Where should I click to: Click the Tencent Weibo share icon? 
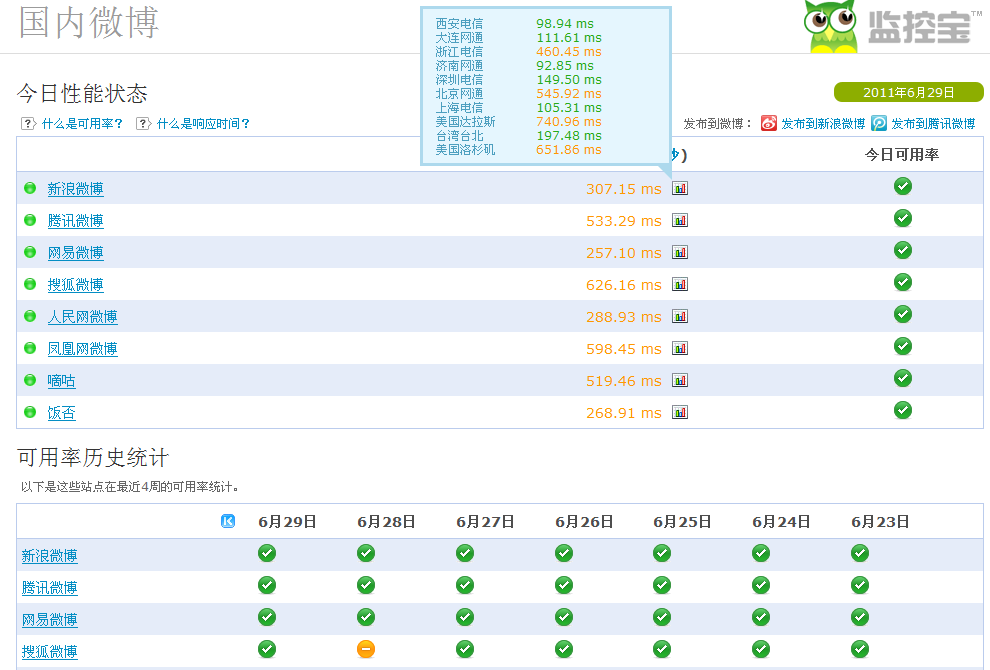[879, 124]
